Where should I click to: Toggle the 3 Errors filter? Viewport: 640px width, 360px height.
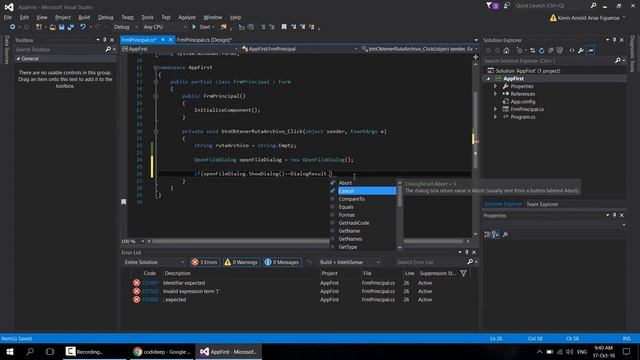[205, 262]
